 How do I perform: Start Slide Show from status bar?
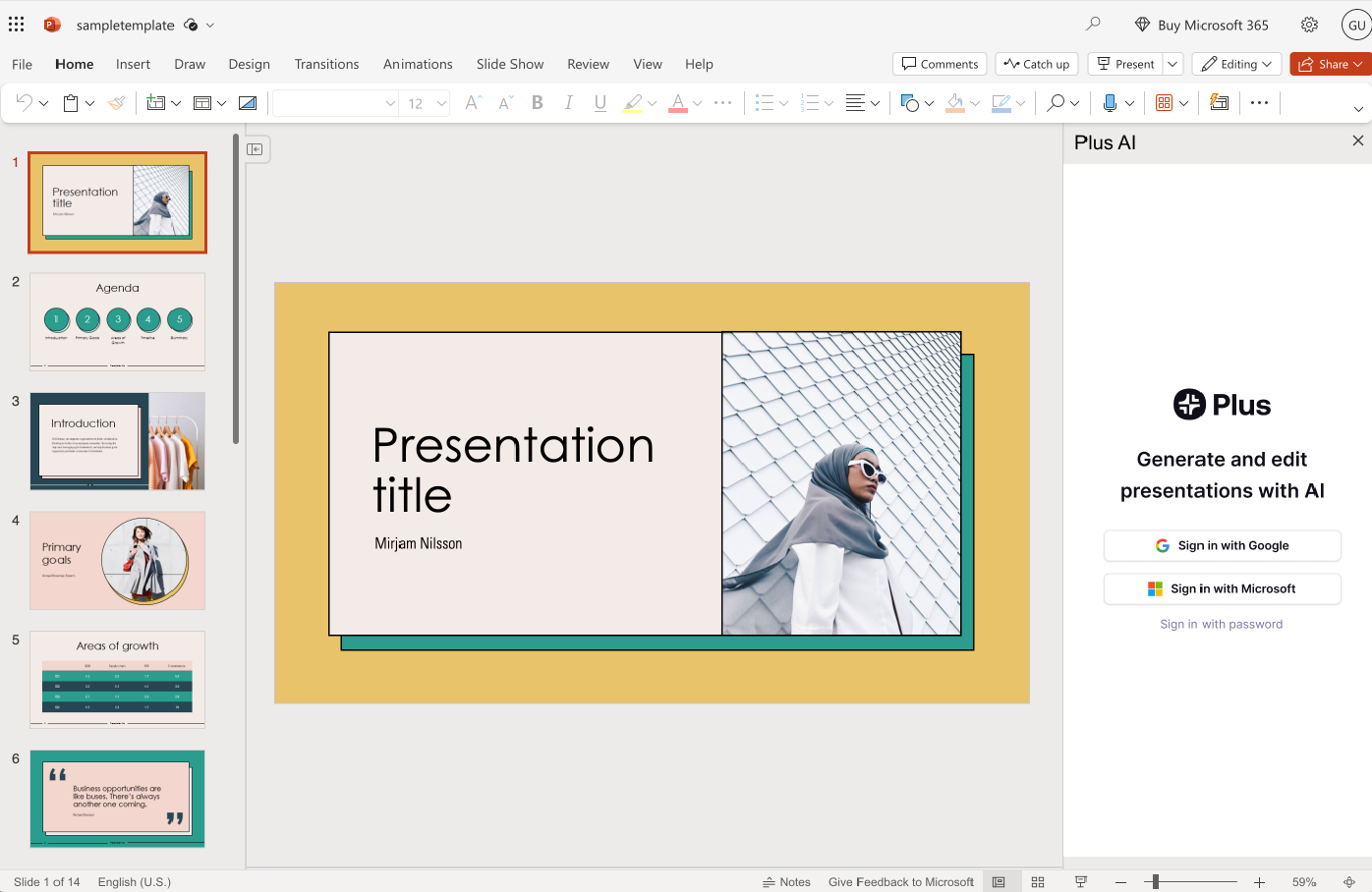1080,881
